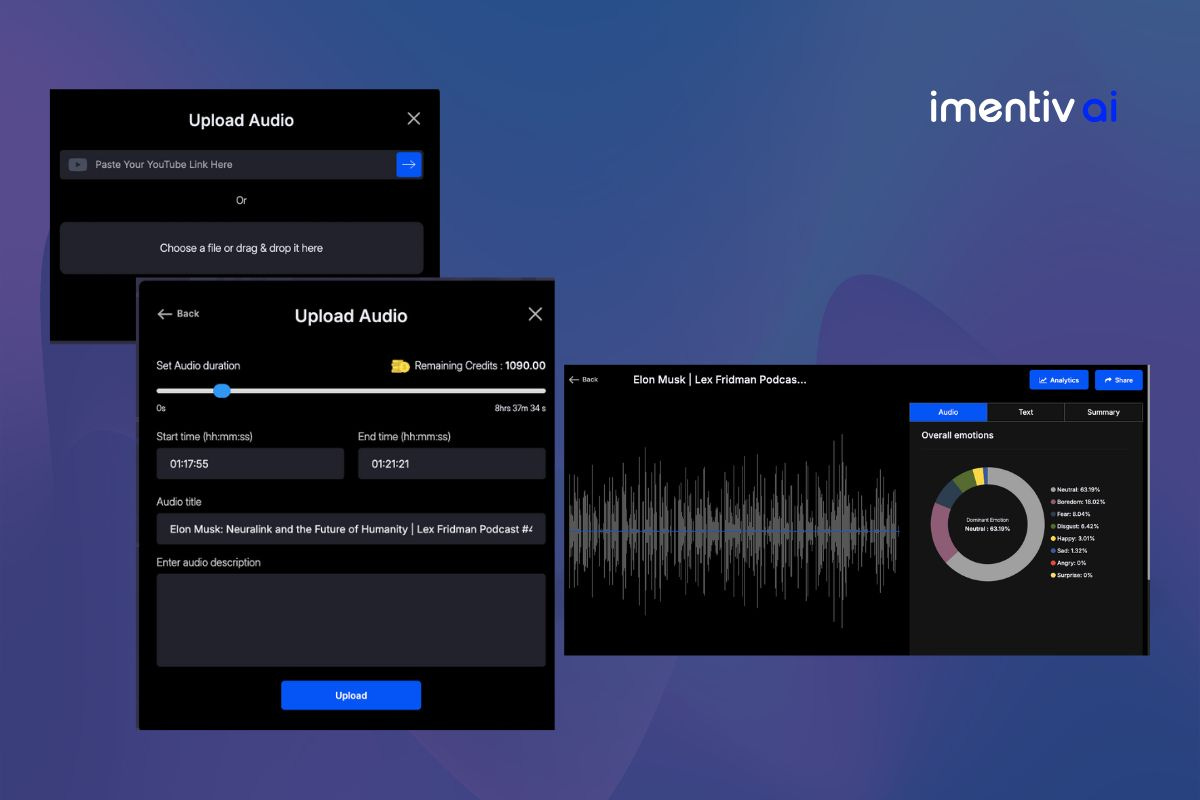
Task: Switch to the Audio tab
Action: 948,412
